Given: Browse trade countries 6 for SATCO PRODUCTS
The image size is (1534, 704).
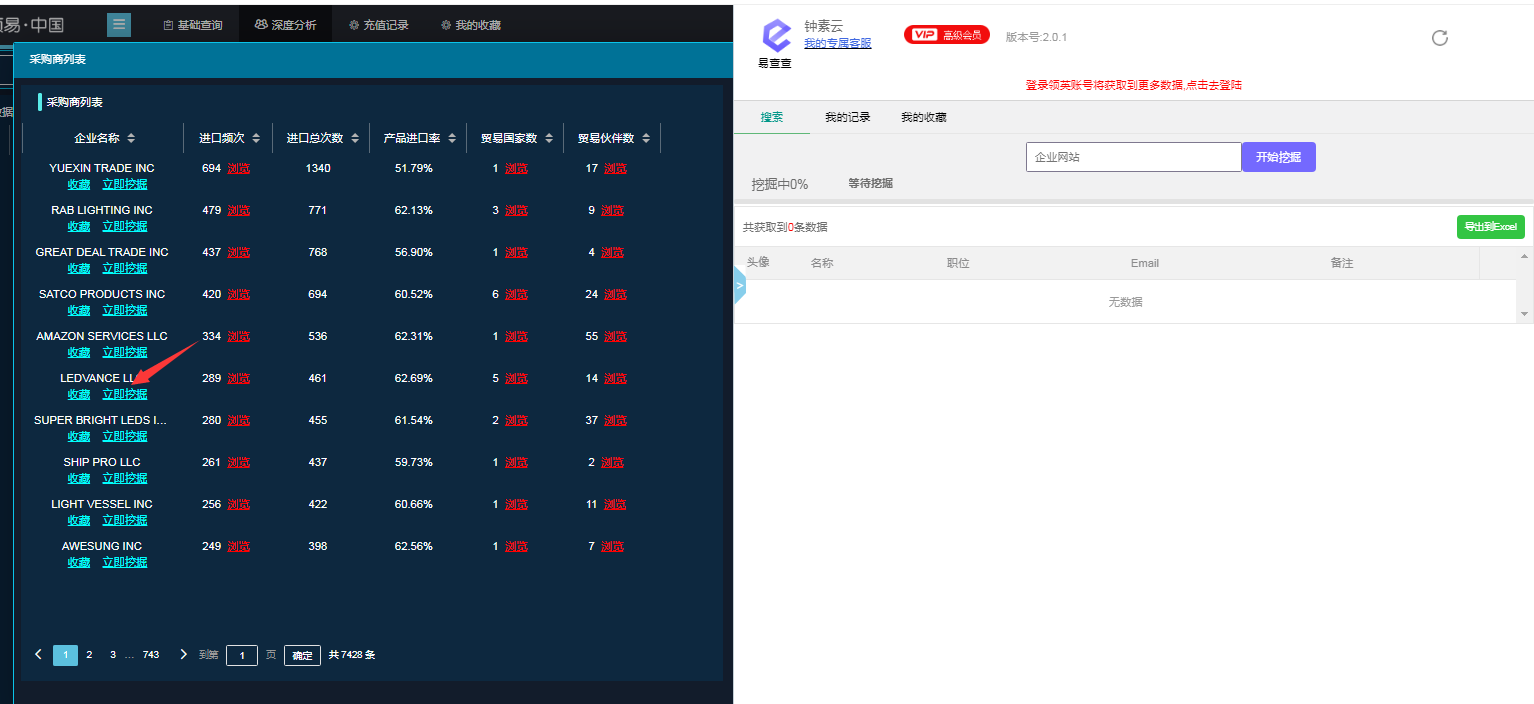Looking at the screenshot, I should tap(516, 294).
